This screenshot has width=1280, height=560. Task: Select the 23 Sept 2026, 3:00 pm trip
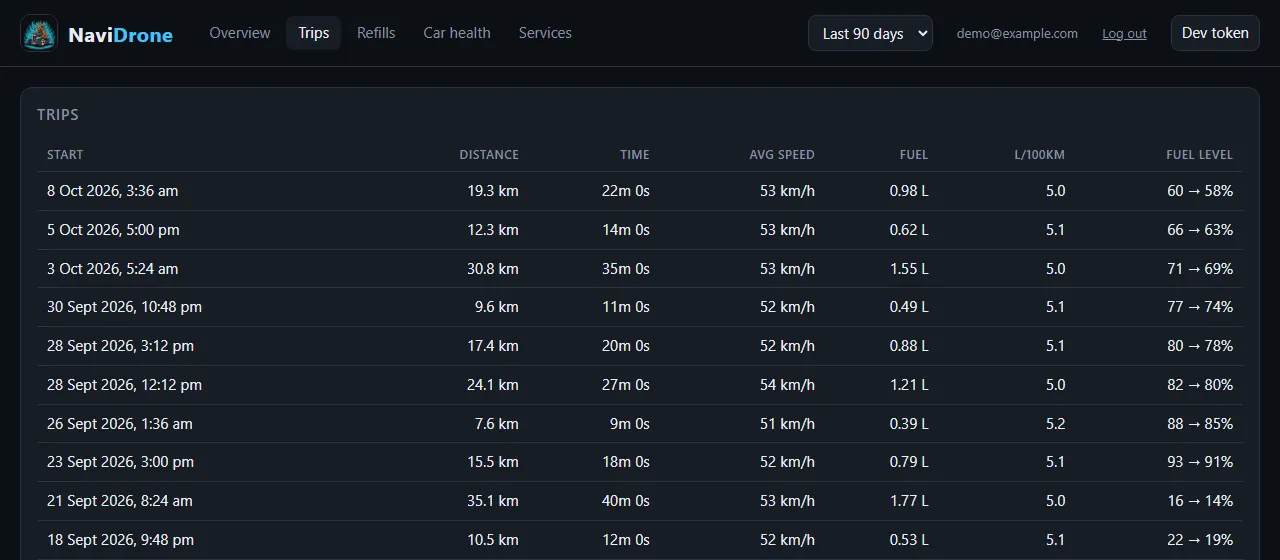click(x=640, y=462)
